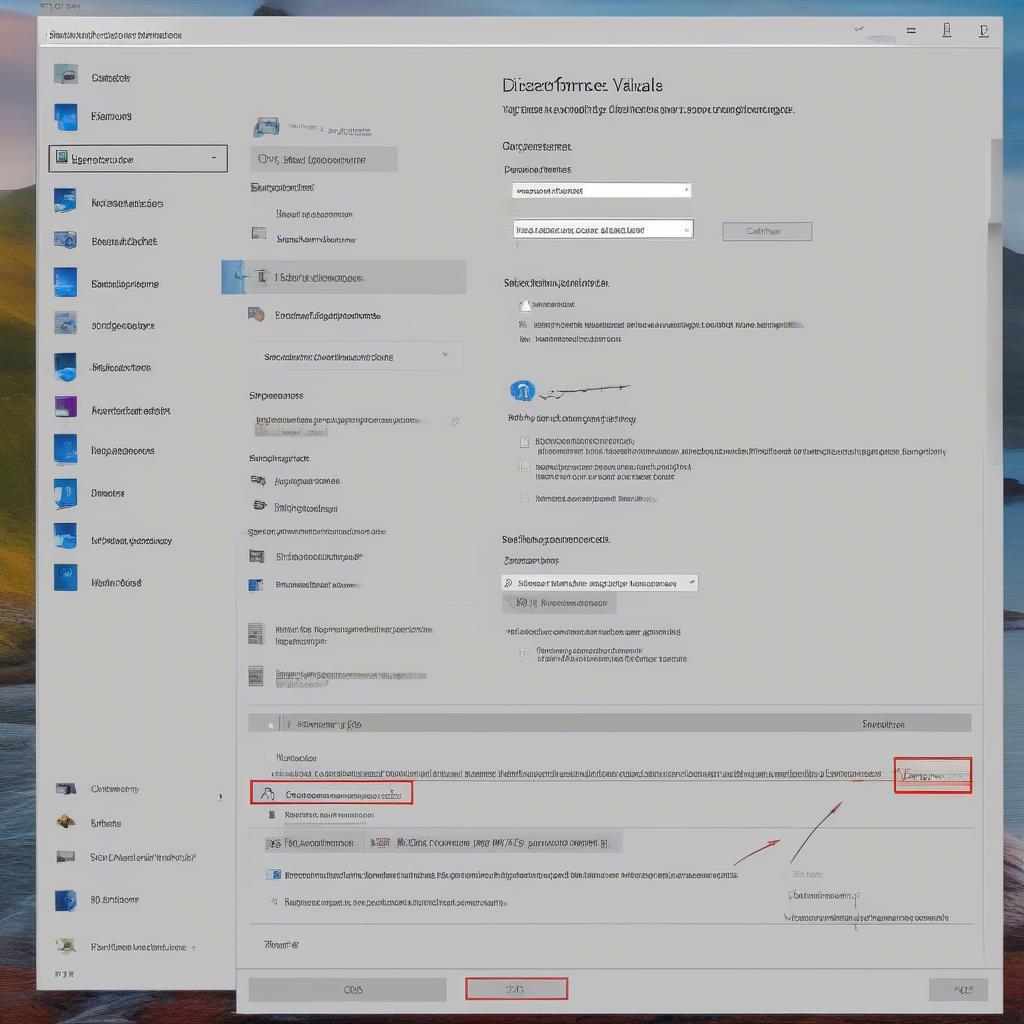
Task: Click the grey header strip below the printer icon
Action: [323, 159]
